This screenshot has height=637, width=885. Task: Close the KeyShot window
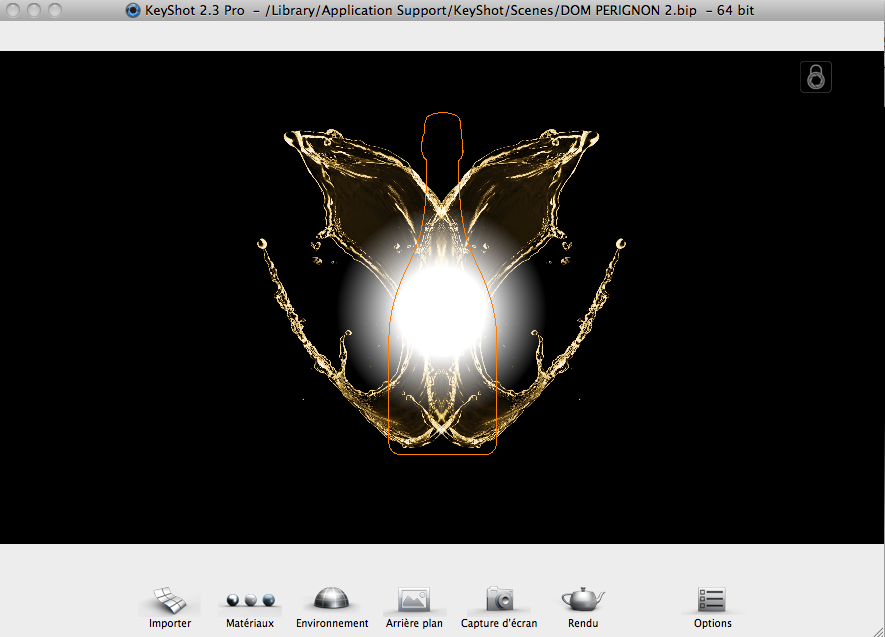pyautogui.click(x=13, y=11)
